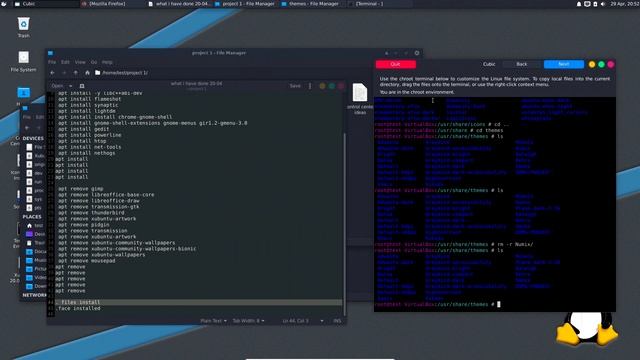The image size is (640, 360).
Task: Select the home 'test' place in themes File Manager sidebar
Action: [35, 225]
